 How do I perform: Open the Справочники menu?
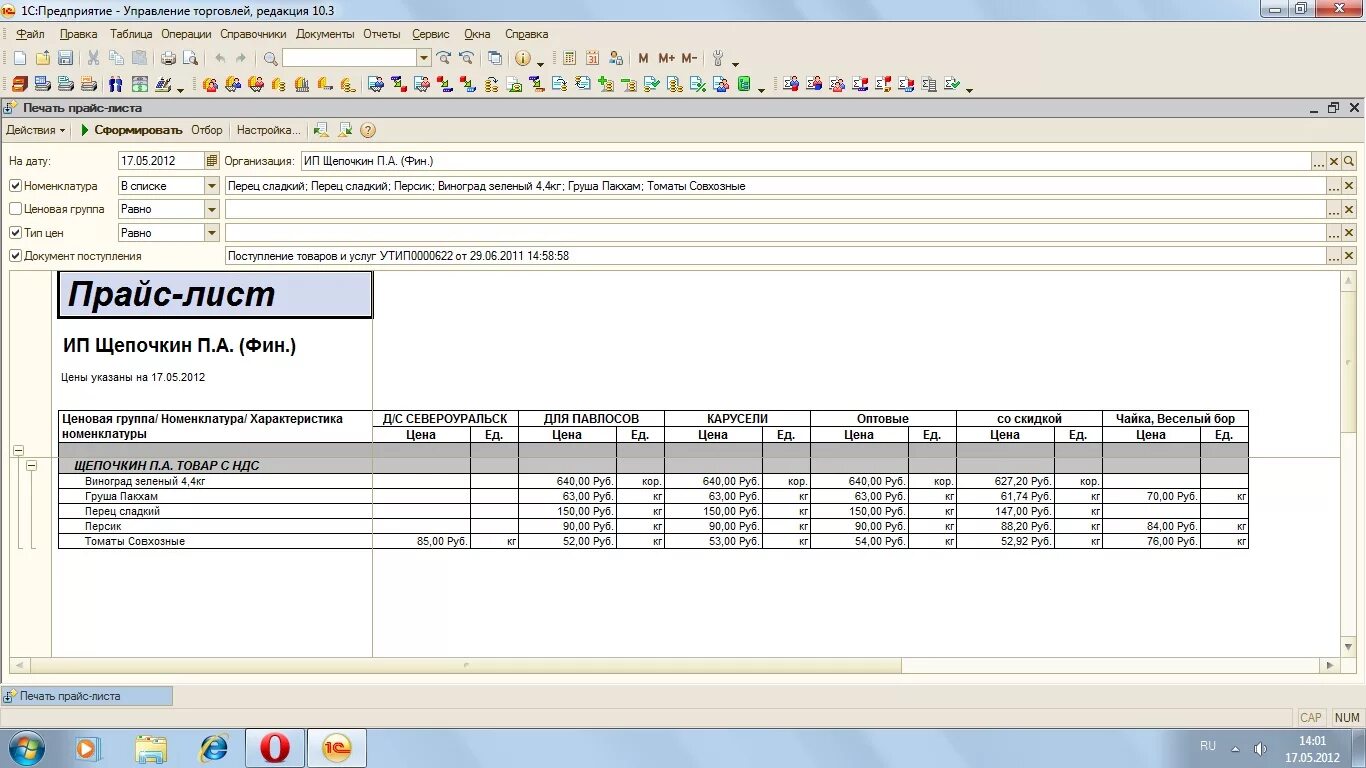pos(253,34)
